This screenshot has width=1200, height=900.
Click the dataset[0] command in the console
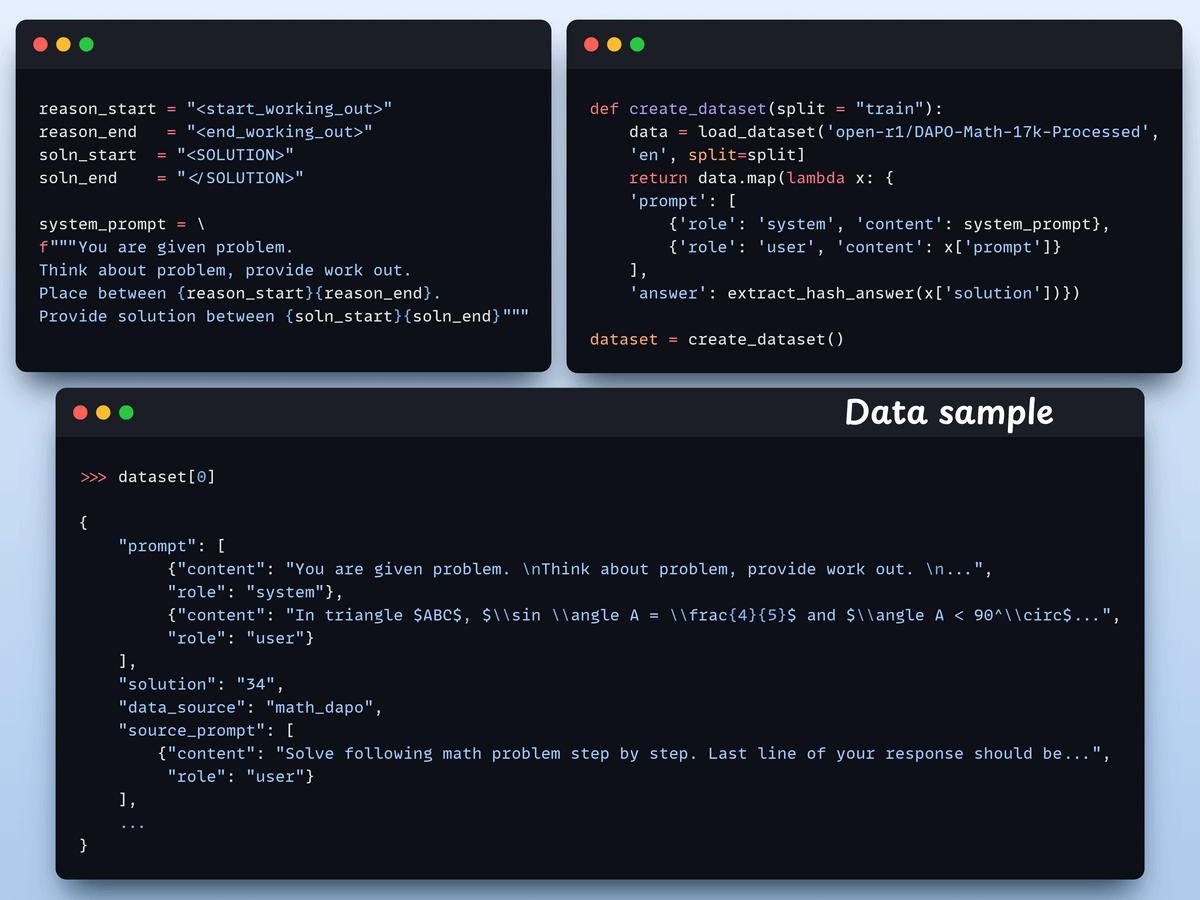point(166,477)
